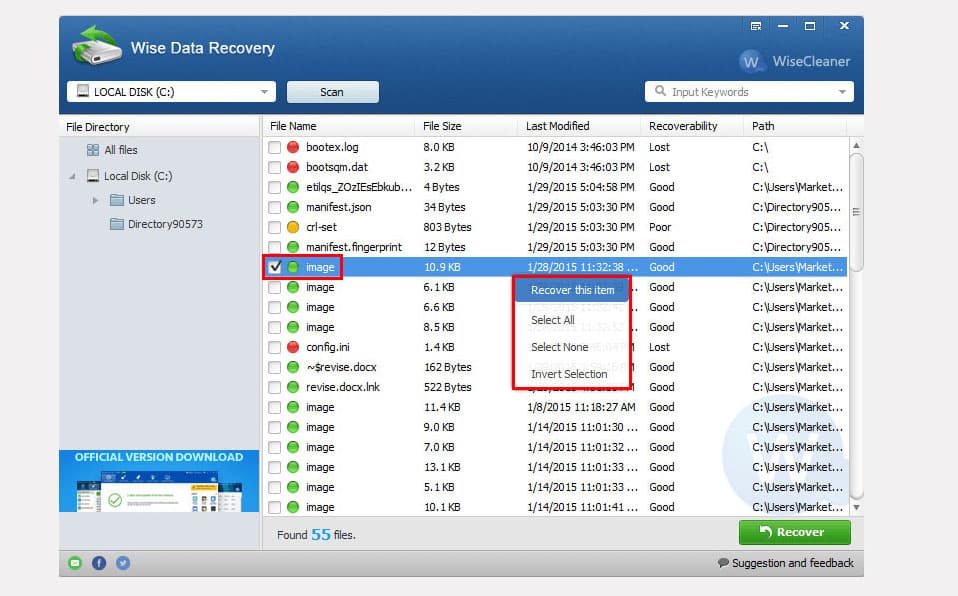Click the WiseCleaner emblem at top right
The width and height of the screenshot is (958, 596).
click(750, 62)
